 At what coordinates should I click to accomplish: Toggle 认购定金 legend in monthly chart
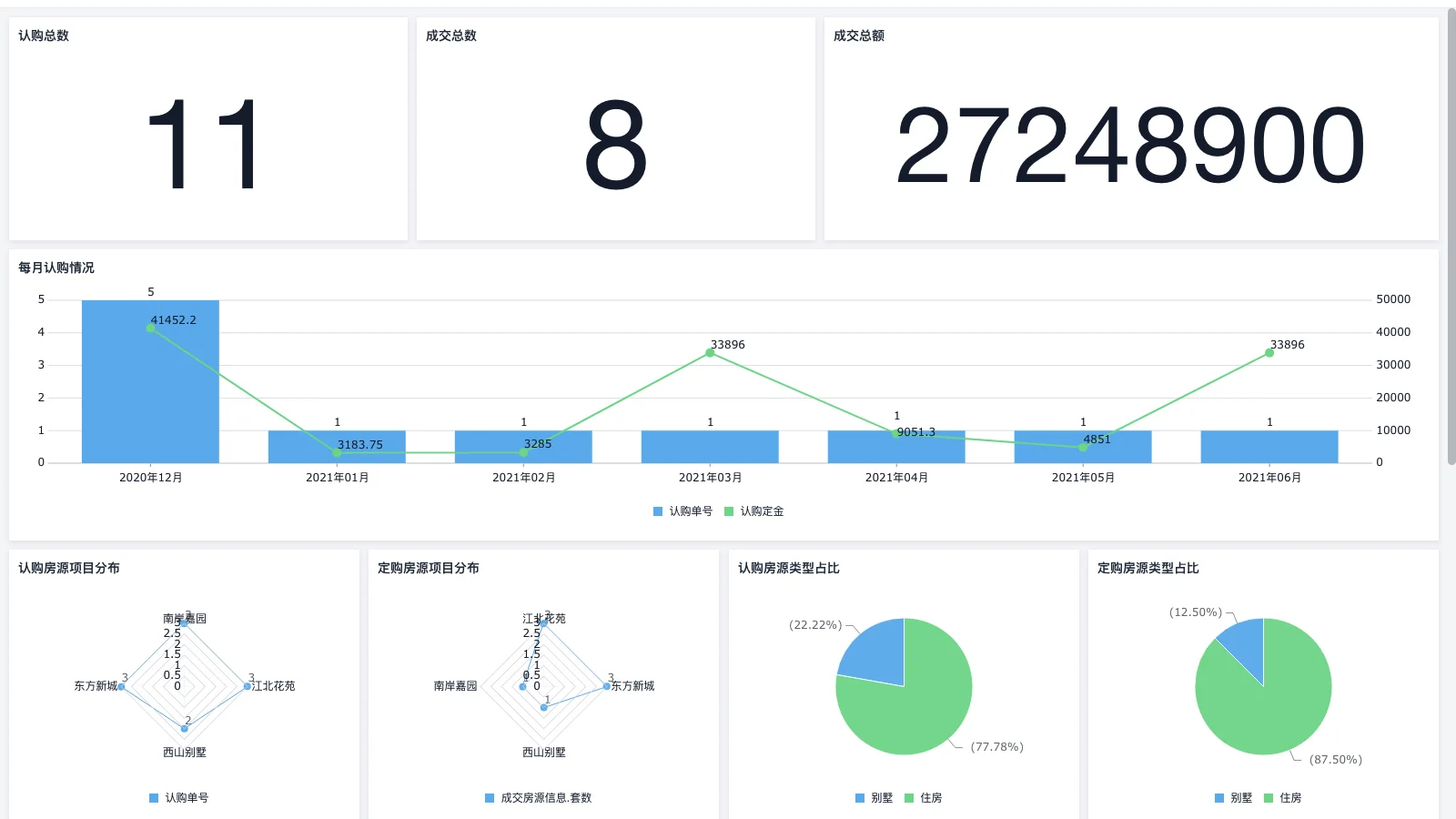[x=753, y=511]
